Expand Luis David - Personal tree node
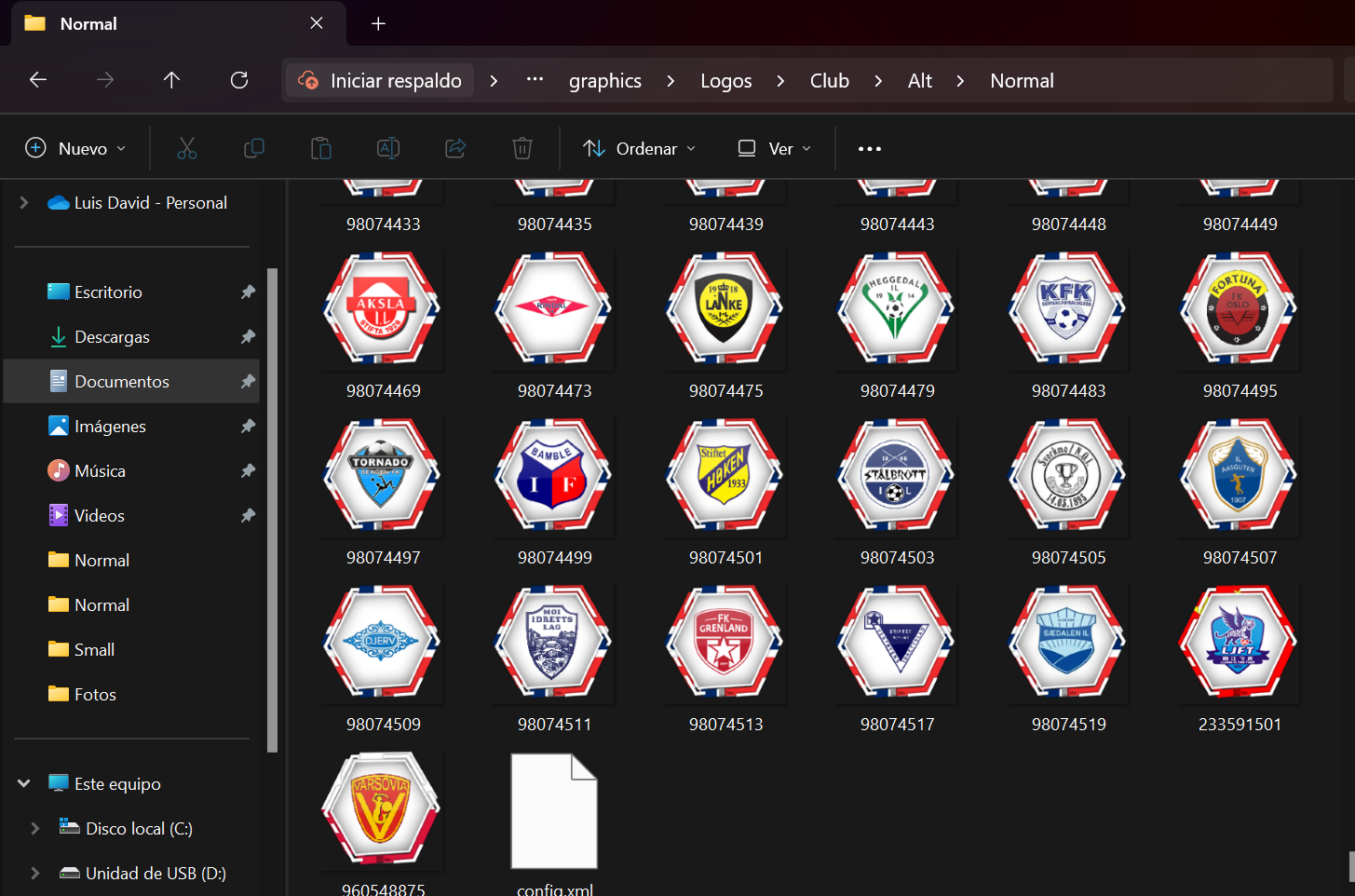This screenshot has width=1355, height=896. pos(24,202)
